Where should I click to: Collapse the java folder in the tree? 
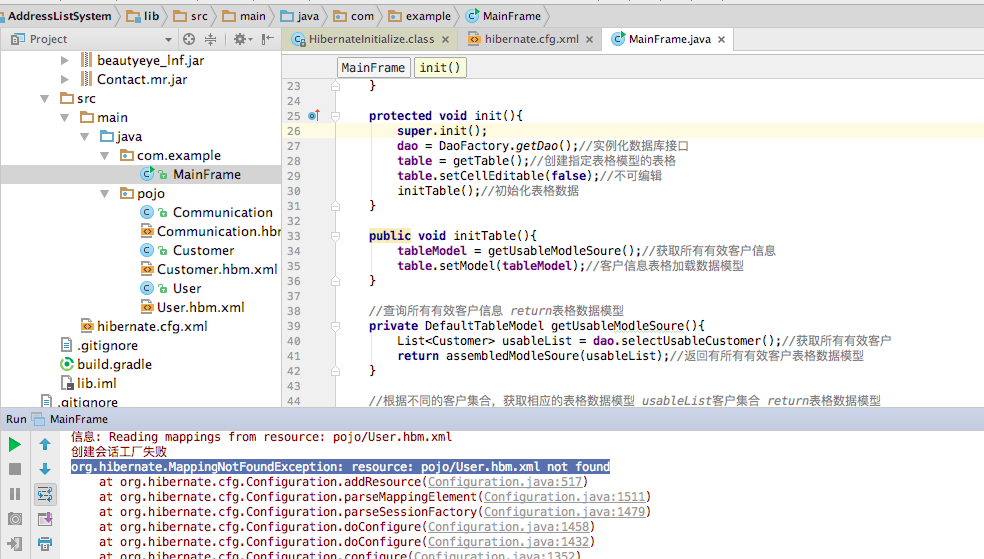[85, 136]
